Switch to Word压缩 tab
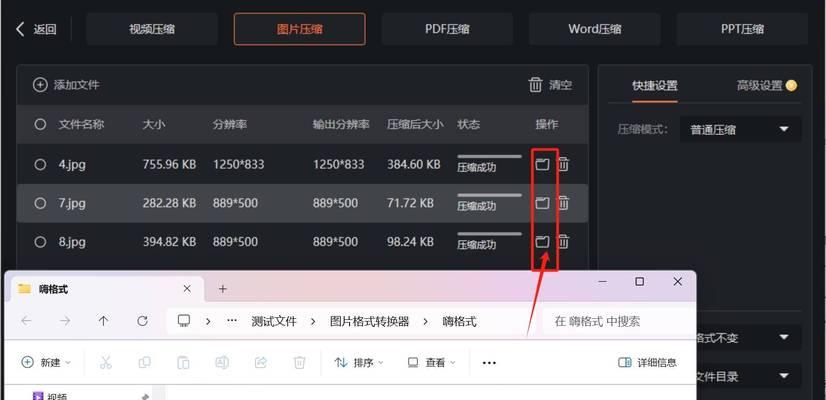Image resolution: width=826 pixels, height=400 pixels. [594, 30]
